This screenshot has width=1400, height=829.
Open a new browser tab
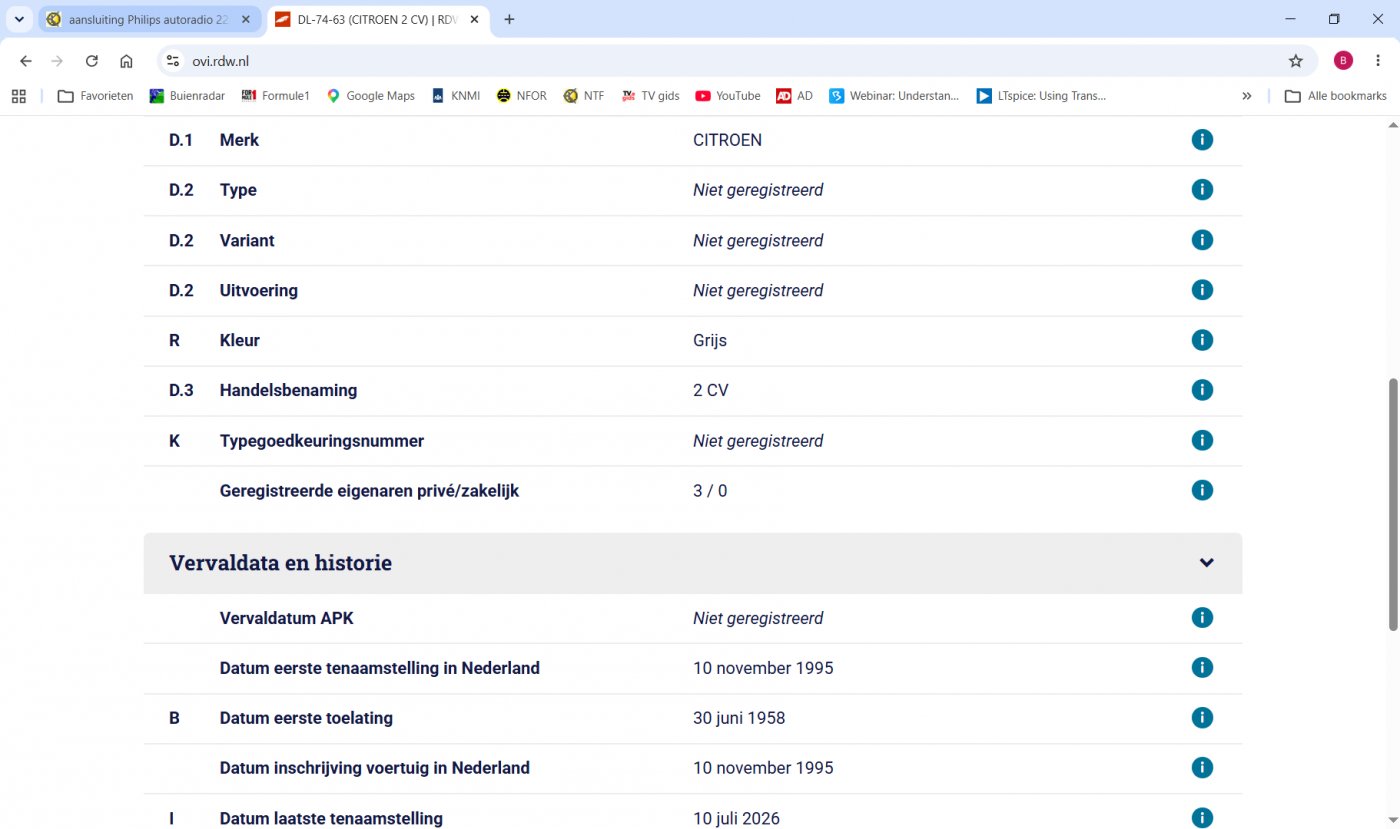tap(509, 19)
